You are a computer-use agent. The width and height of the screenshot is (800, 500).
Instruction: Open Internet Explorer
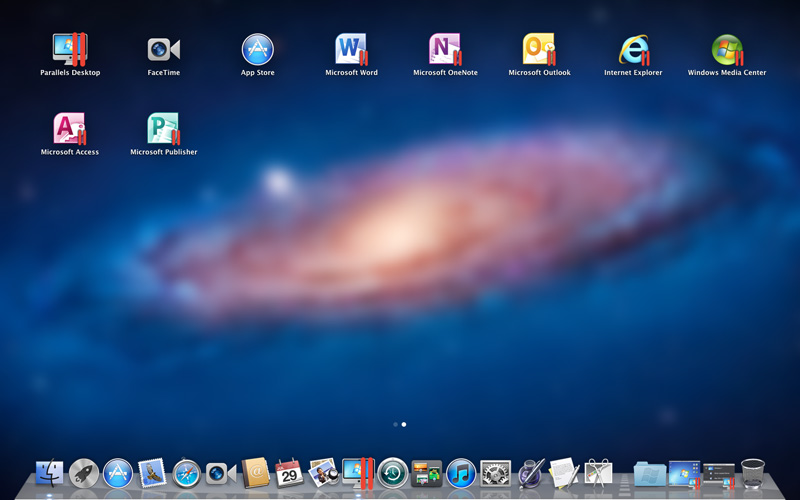pyautogui.click(x=633, y=49)
